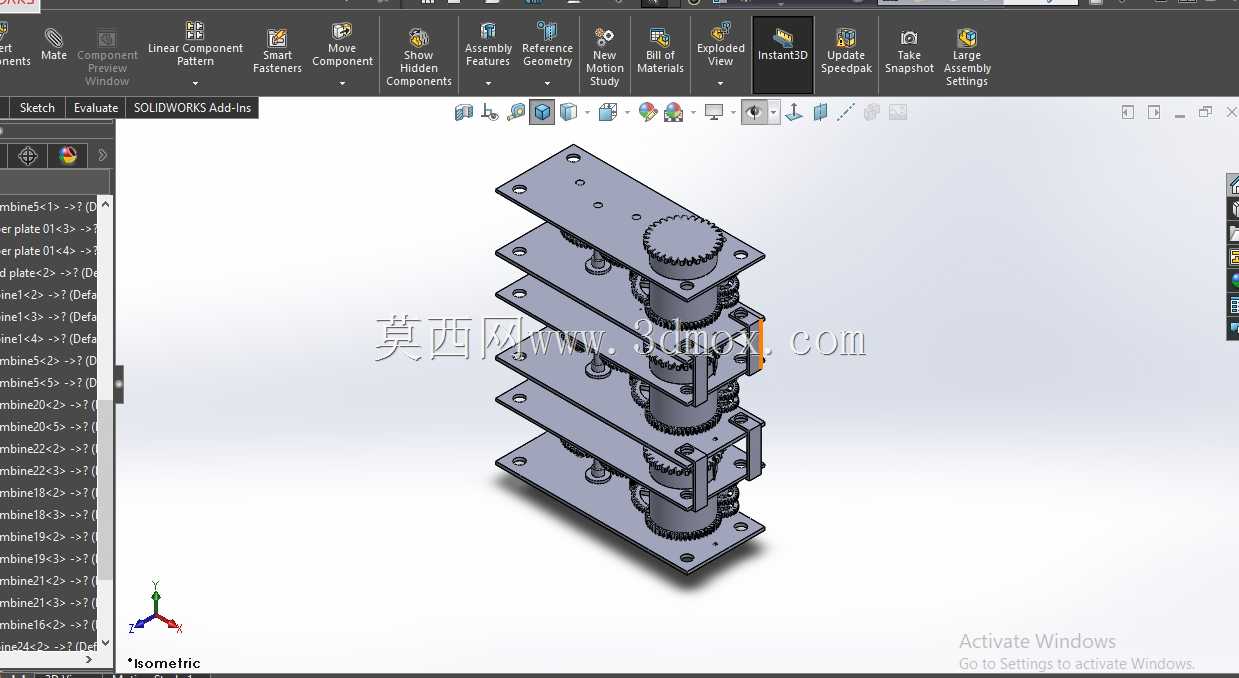Expand more manager tabs chevron
Image resolution: width=1239 pixels, height=678 pixels.
click(x=102, y=155)
